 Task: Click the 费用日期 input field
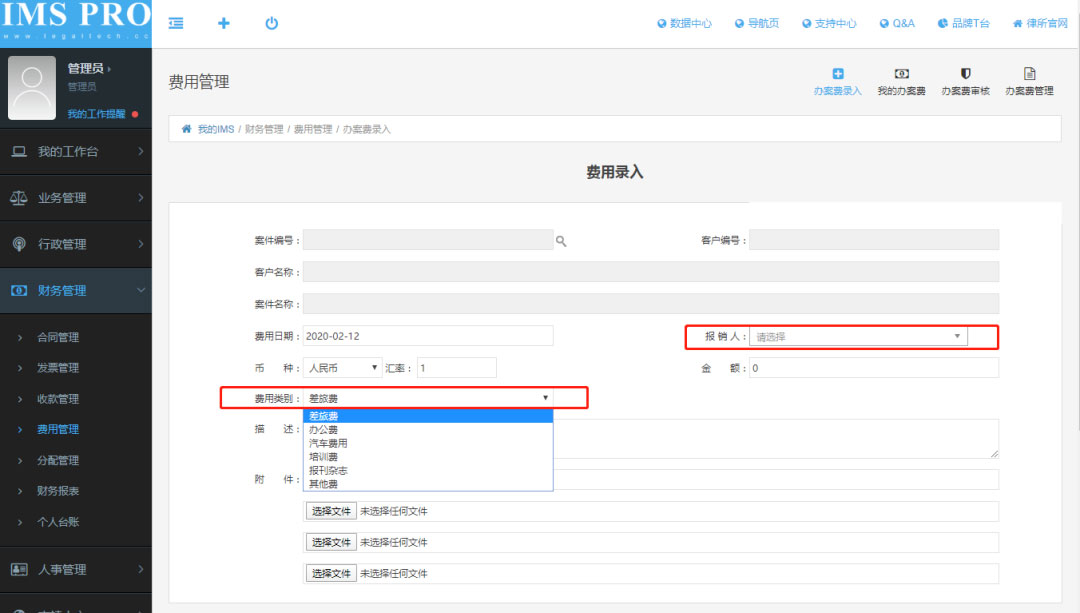click(427, 336)
